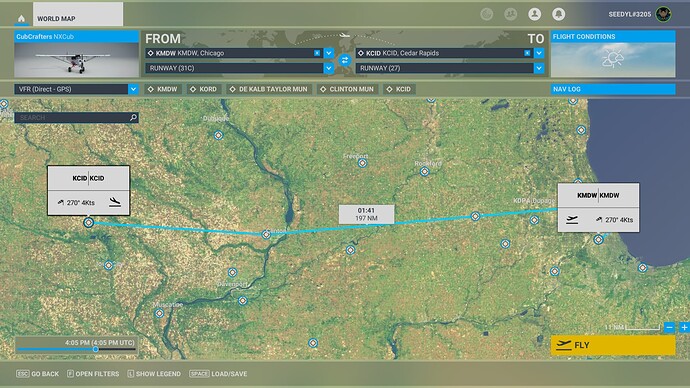Select the KCID airport marker on map
Viewport: 690px width, 388px height.
tap(88, 223)
